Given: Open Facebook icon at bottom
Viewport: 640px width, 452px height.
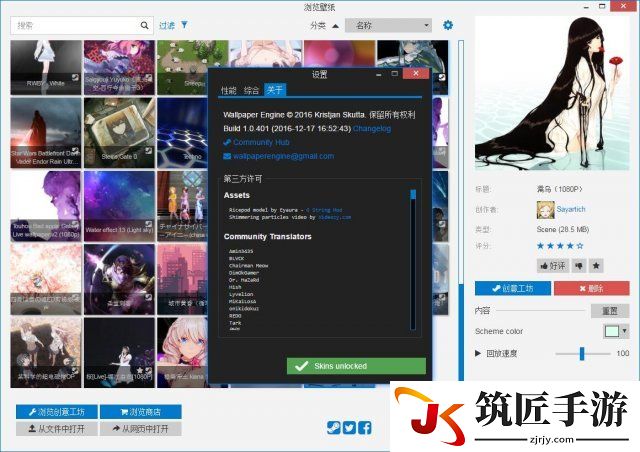Looking at the screenshot, I should pos(364,428).
